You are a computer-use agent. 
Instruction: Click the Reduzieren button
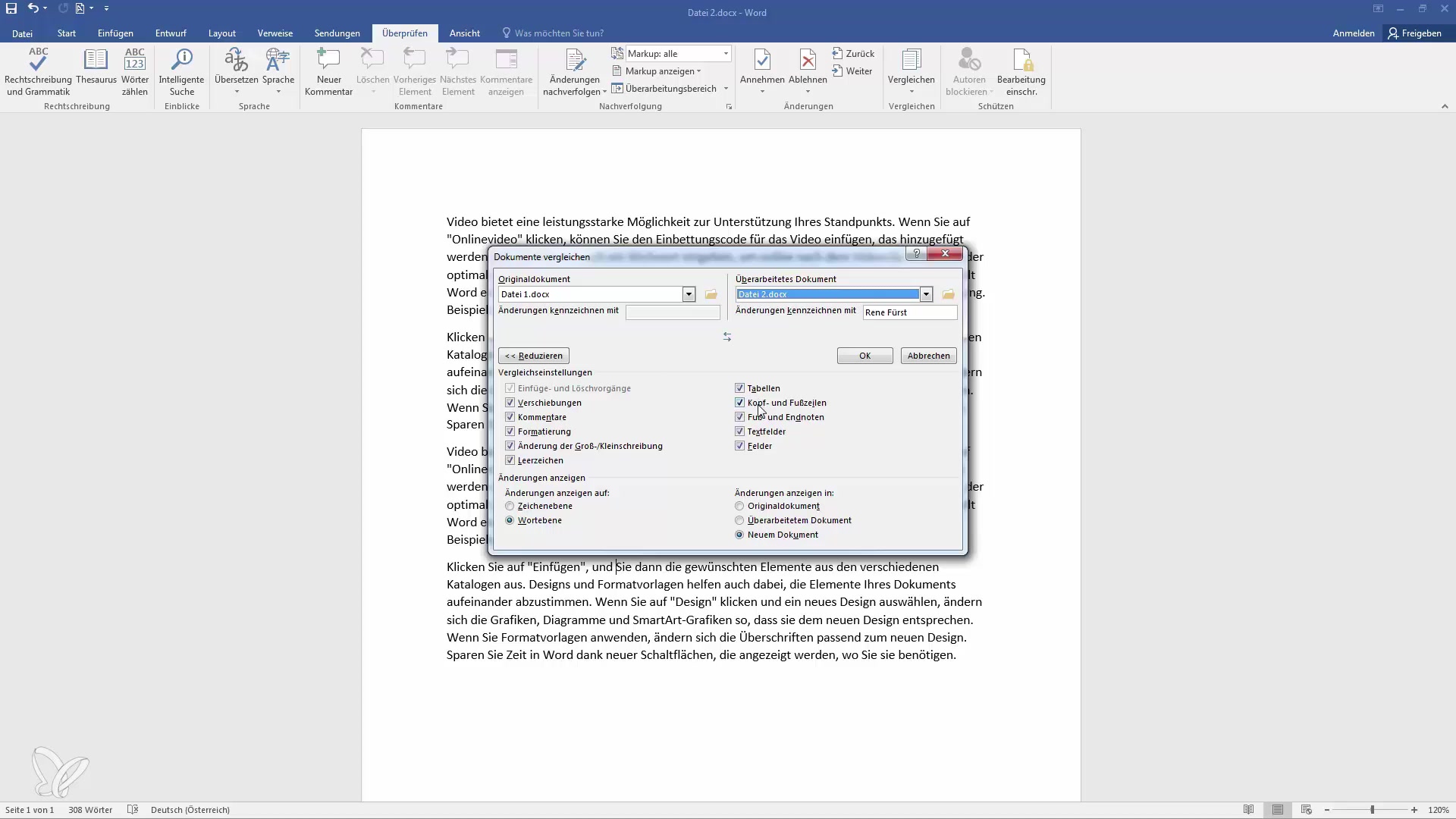coord(534,356)
